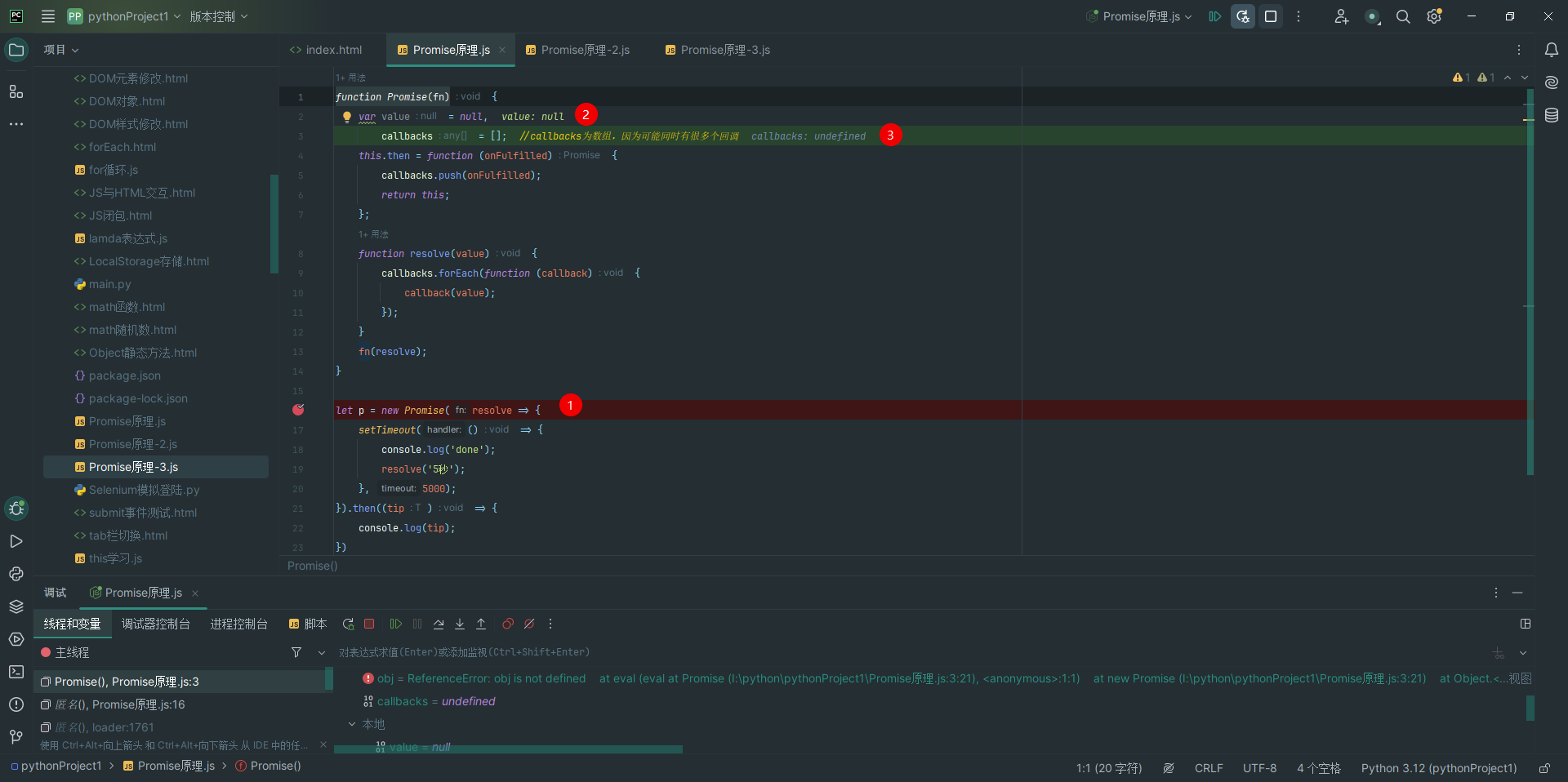The width and height of the screenshot is (1568, 782).
Task: Open the Git version control tool window
Action: tap(16, 737)
